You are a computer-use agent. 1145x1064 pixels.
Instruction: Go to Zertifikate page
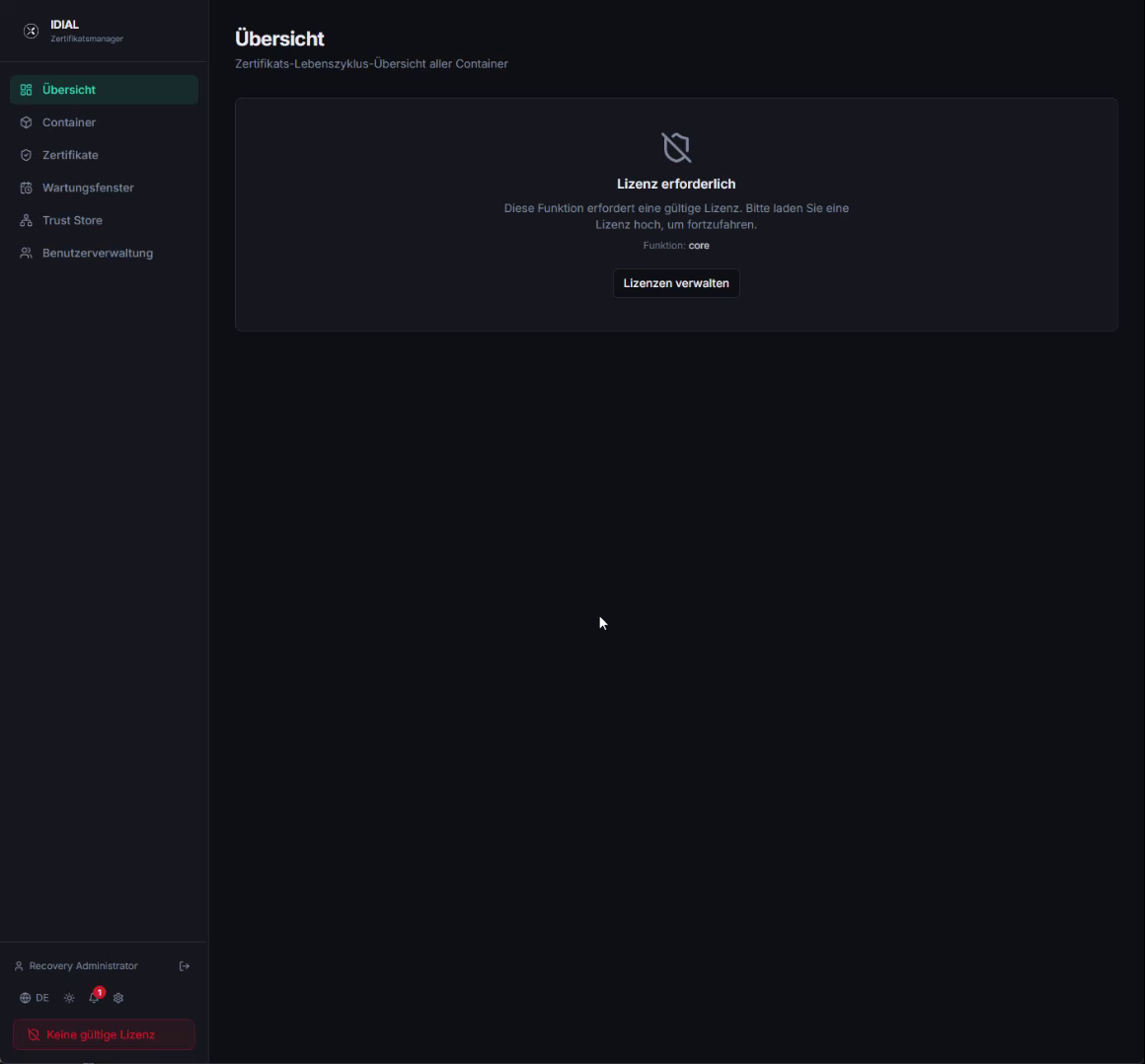pos(104,155)
